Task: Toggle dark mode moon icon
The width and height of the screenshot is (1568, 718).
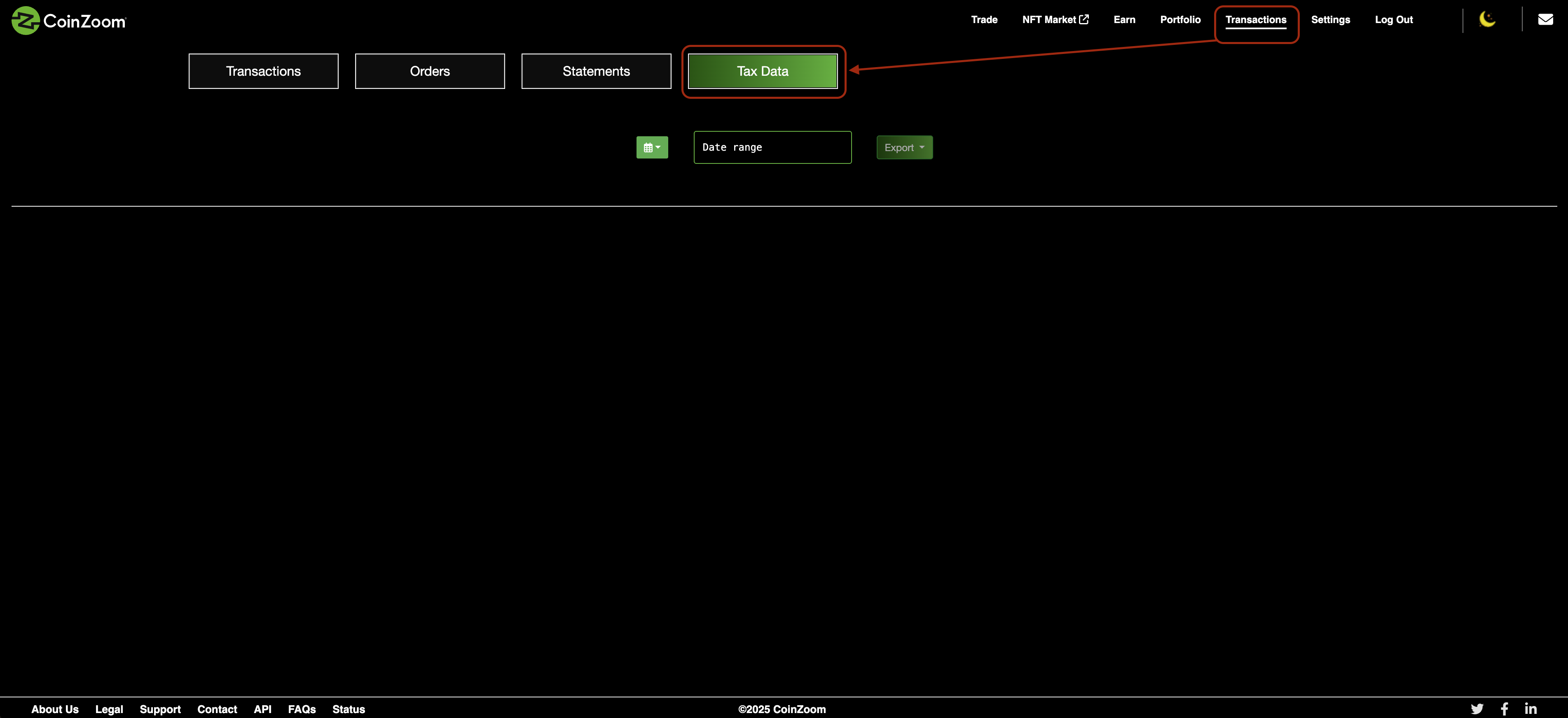Action: click(1487, 19)
